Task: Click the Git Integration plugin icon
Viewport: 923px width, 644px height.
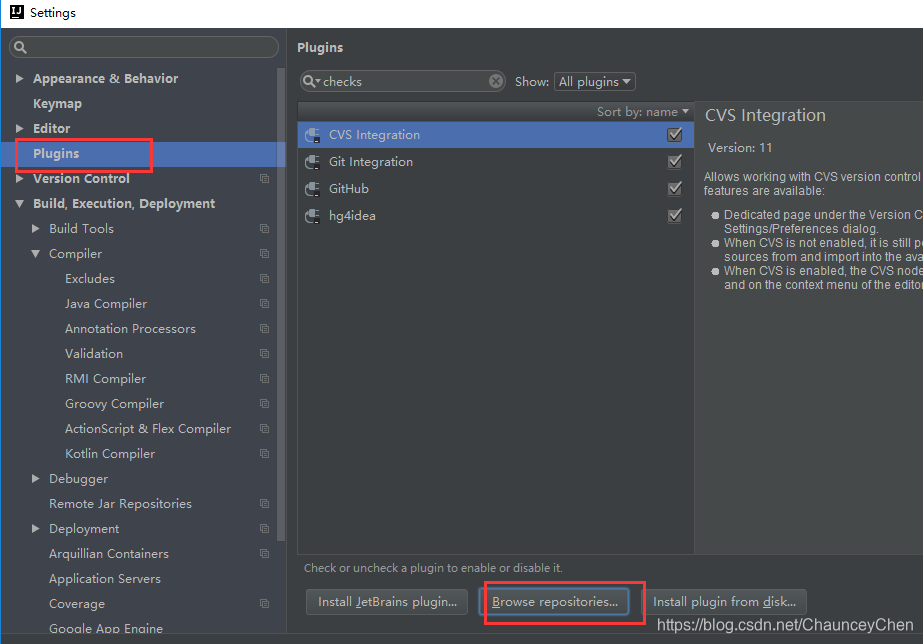Action: pos(313,162)
